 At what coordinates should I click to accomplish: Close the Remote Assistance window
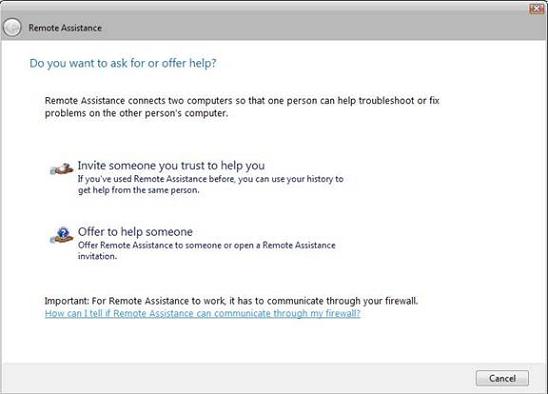coord(536,9)
